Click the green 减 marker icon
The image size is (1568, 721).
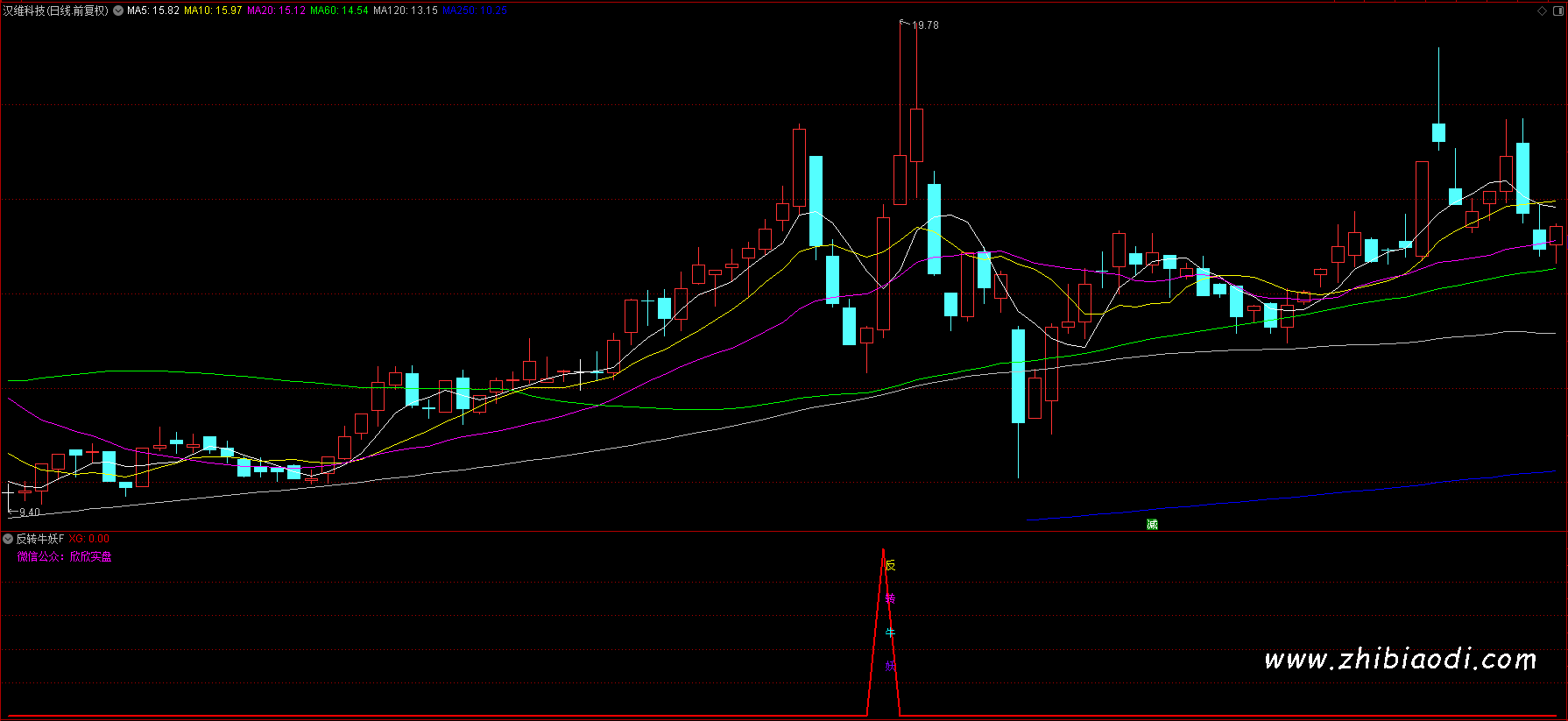pos(1152,524)
